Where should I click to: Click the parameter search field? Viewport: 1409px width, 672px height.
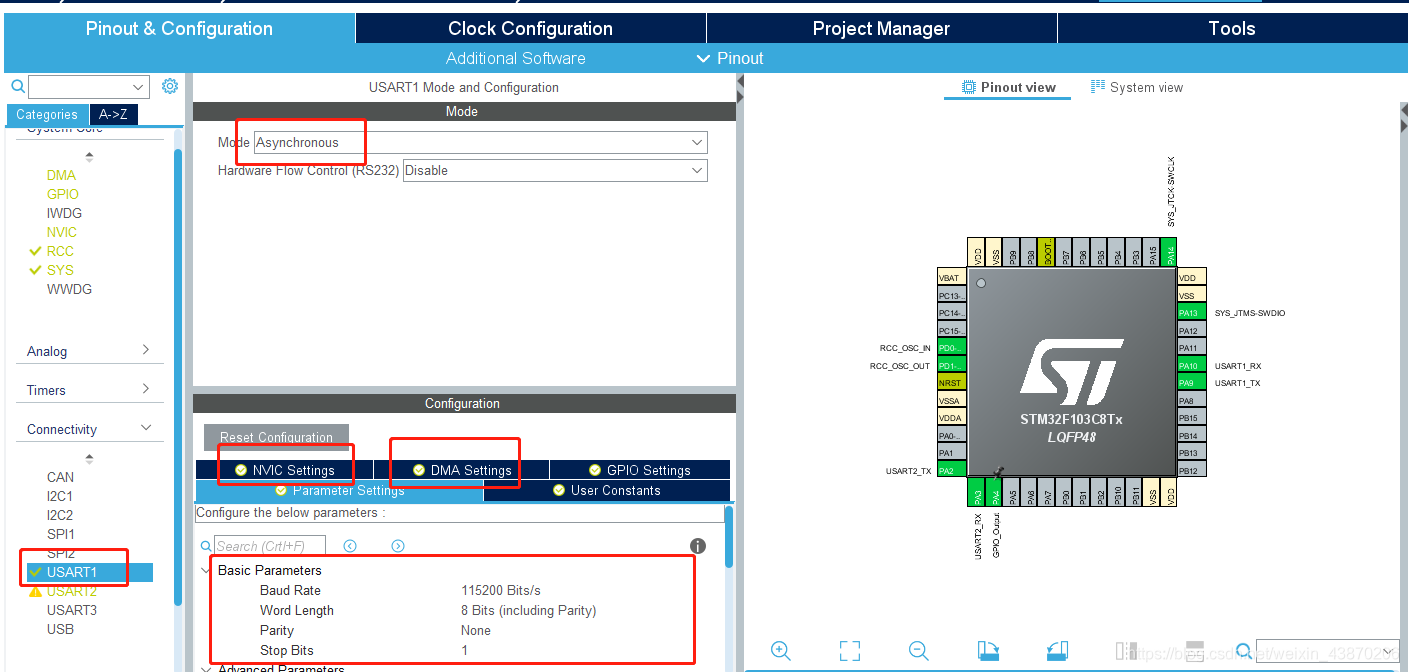tap(270, 546)
